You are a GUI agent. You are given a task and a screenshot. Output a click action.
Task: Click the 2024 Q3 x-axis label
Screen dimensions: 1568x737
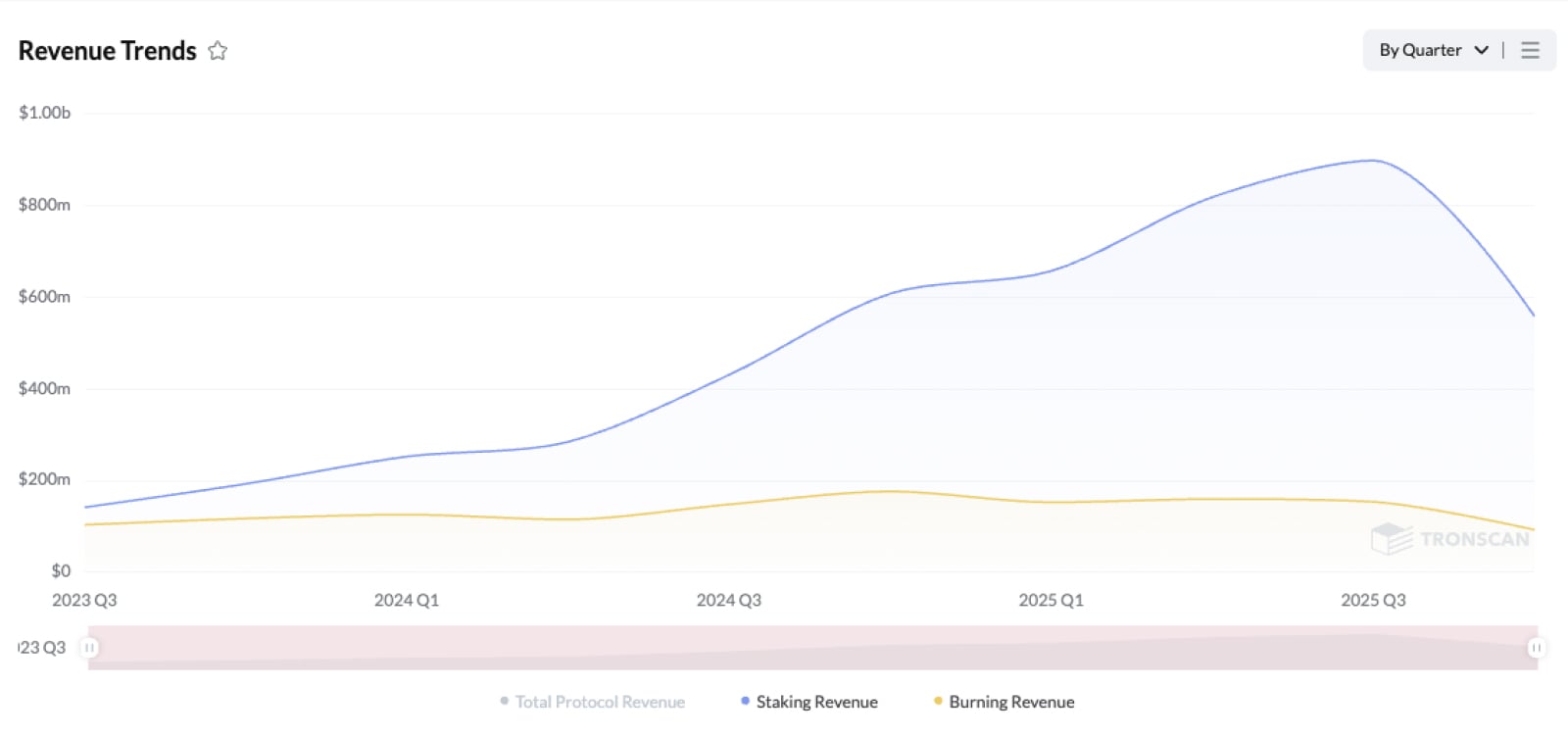[729, 600]
